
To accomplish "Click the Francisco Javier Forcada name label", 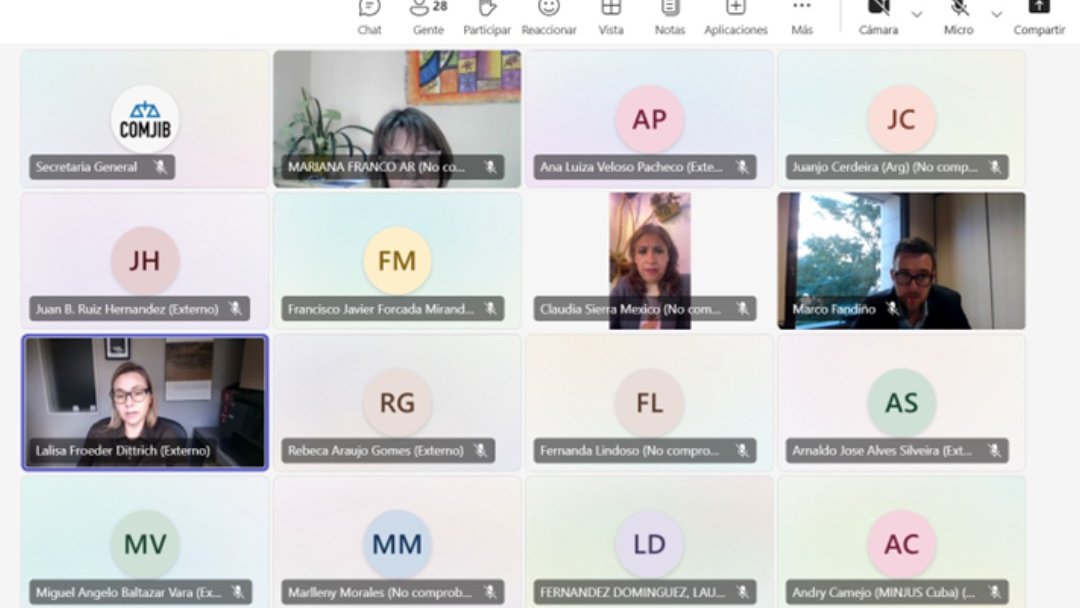I will click(393, 309).
